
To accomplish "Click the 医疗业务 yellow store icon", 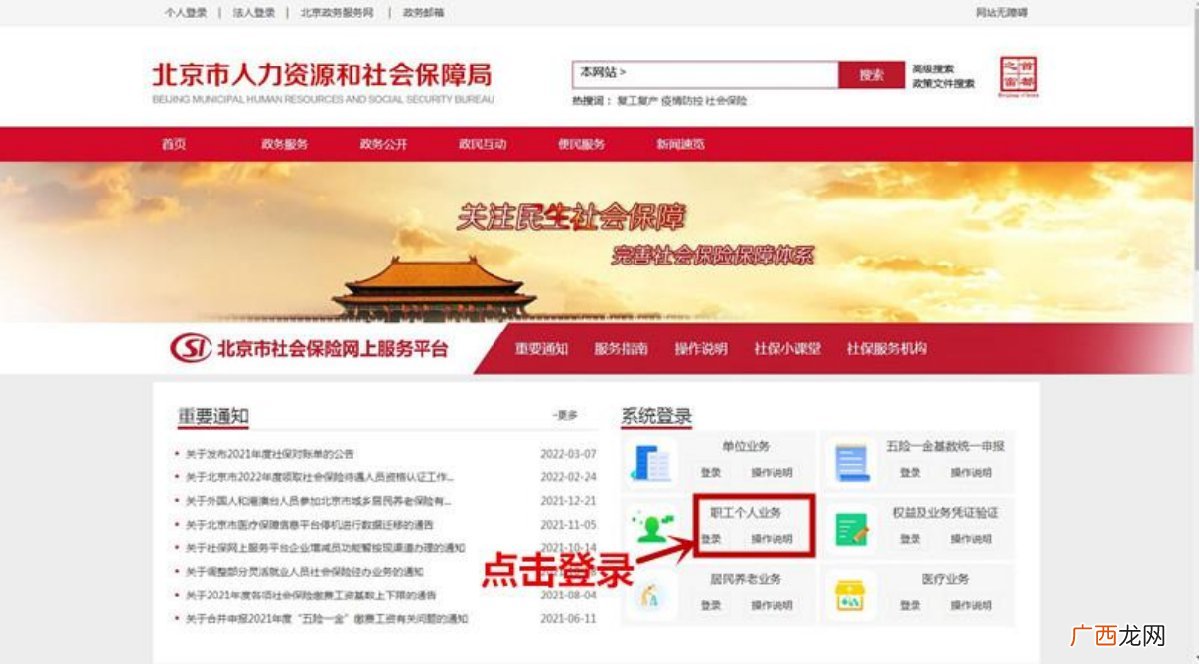I will pyautogui.click(x=851, y=595).
